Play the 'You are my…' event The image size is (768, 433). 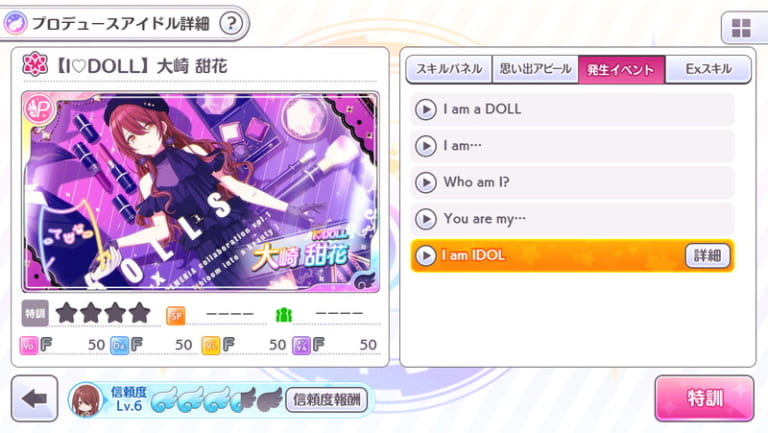pyautogui.click(x=426, y=219)
